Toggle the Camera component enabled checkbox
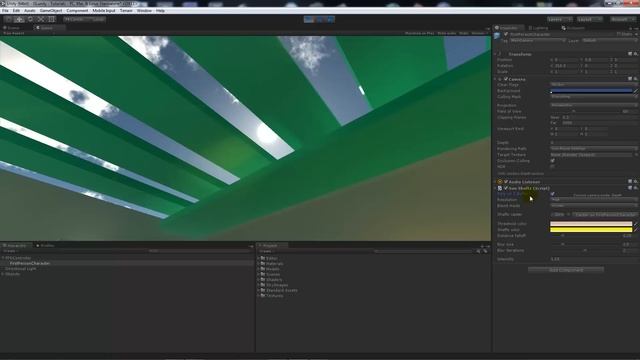The width and height of the screenshot is (640, 360). [506, 79]
